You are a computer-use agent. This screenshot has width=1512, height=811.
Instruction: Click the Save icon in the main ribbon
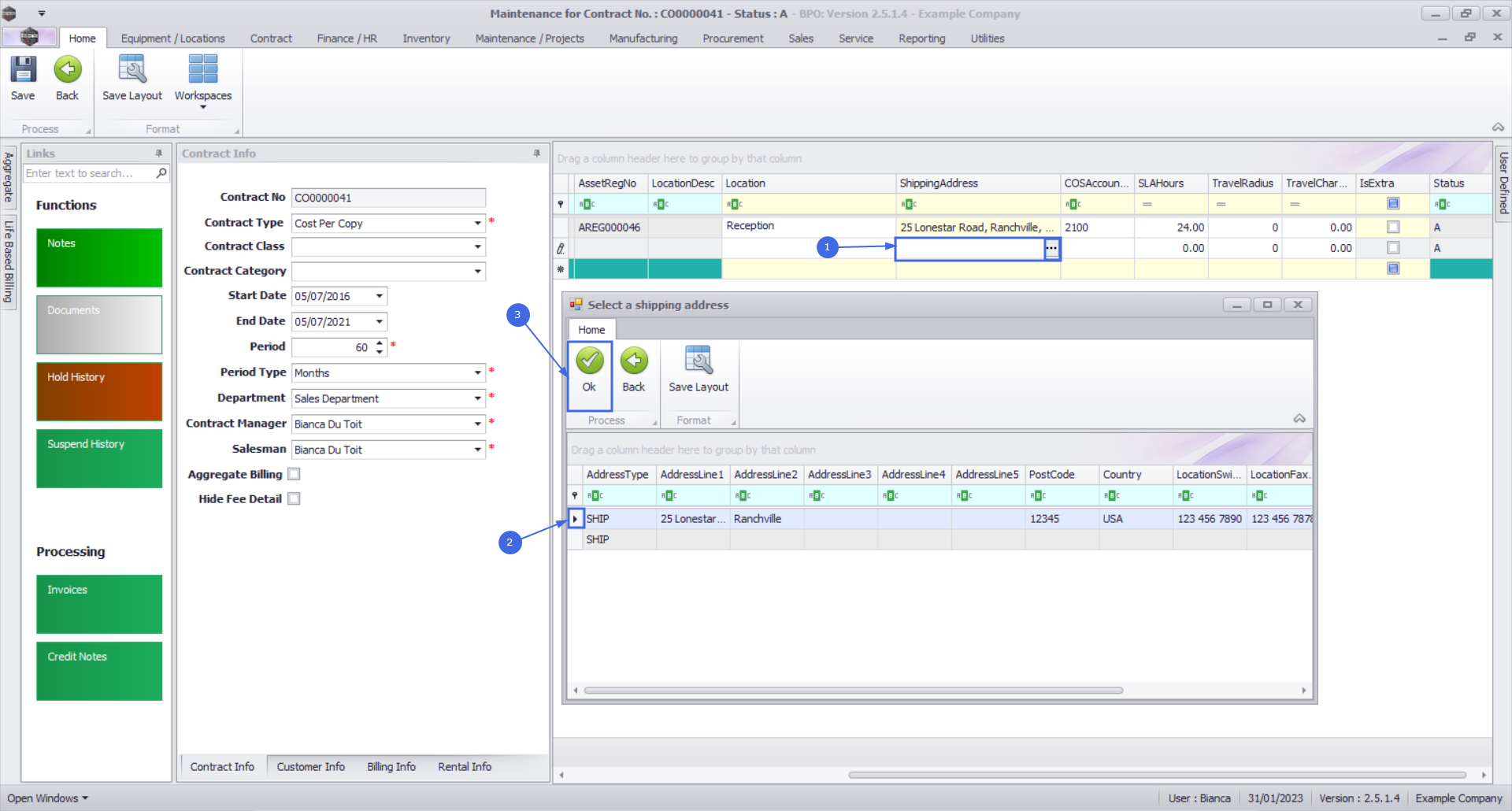coord(23,78)
